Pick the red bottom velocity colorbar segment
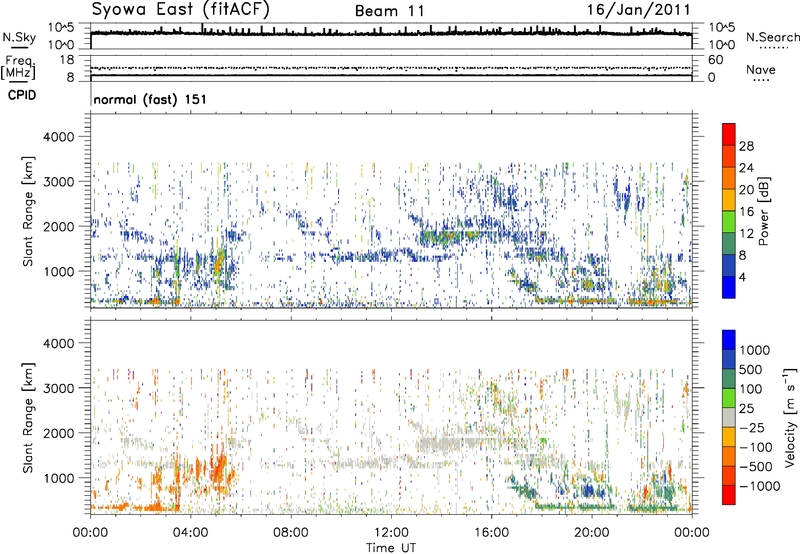800x554 pixels. coord(729,495)
